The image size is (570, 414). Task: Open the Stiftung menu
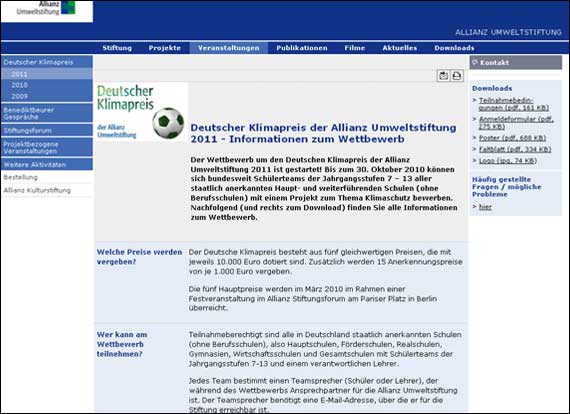point(117,48)
